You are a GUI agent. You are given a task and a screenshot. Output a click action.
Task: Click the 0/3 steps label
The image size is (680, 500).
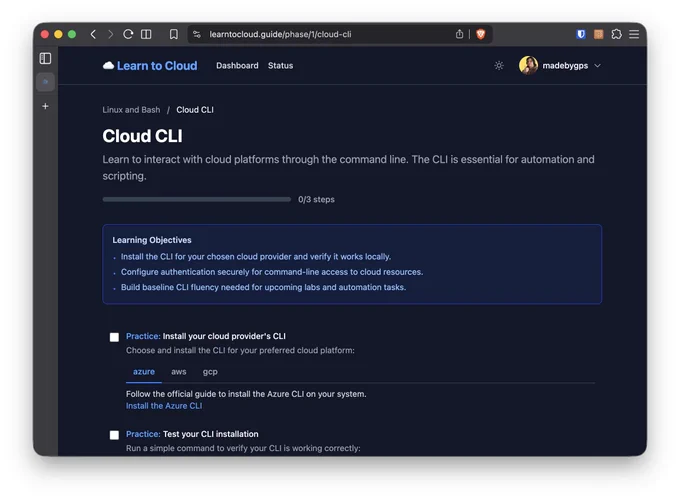316,199
